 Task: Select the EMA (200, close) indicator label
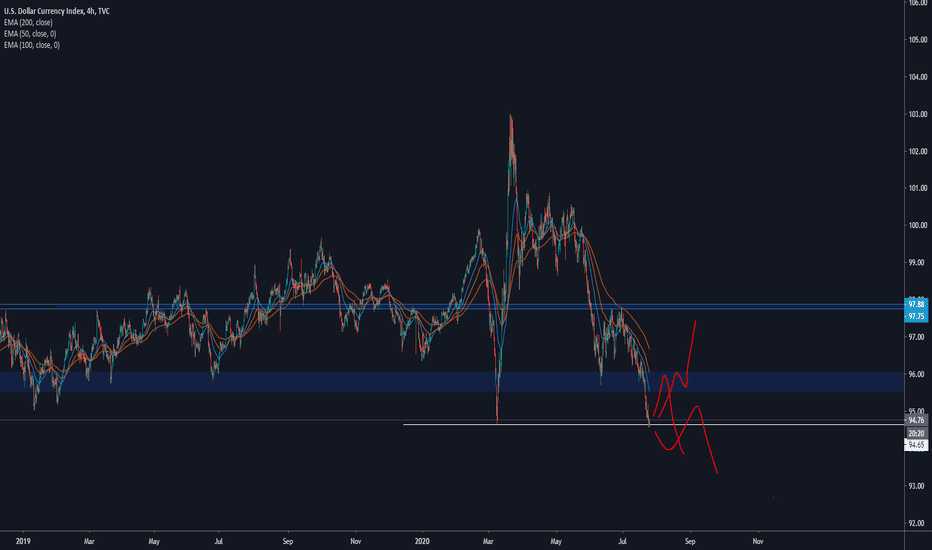(28, 22)
